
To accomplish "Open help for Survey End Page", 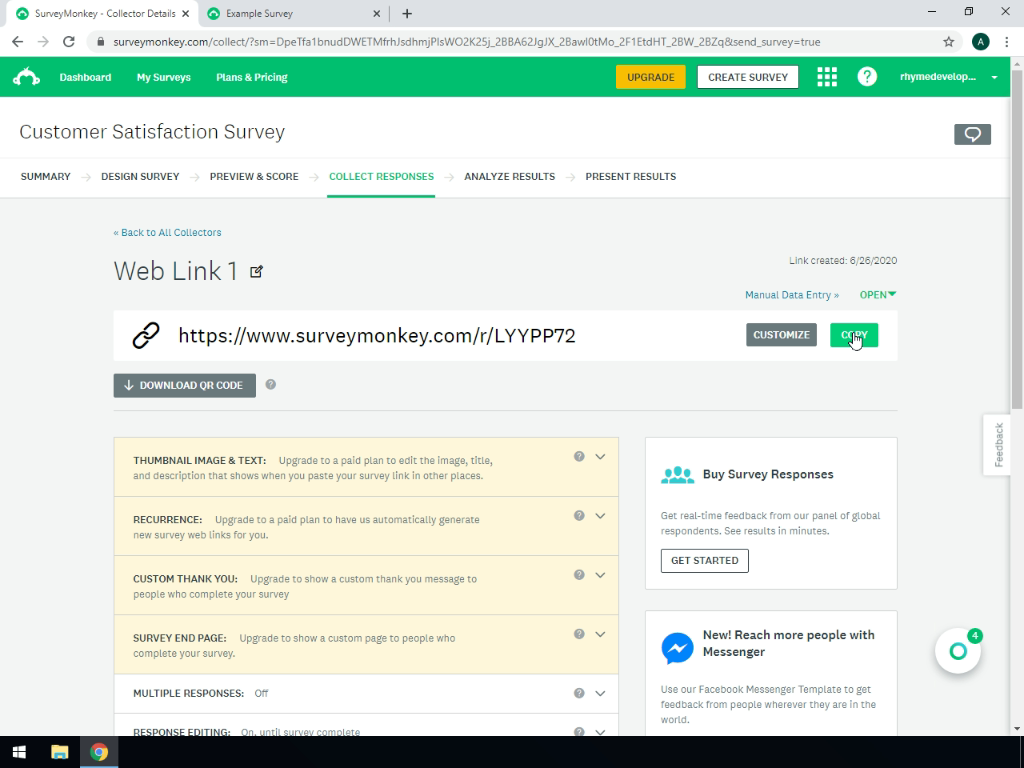I will 579,634.
